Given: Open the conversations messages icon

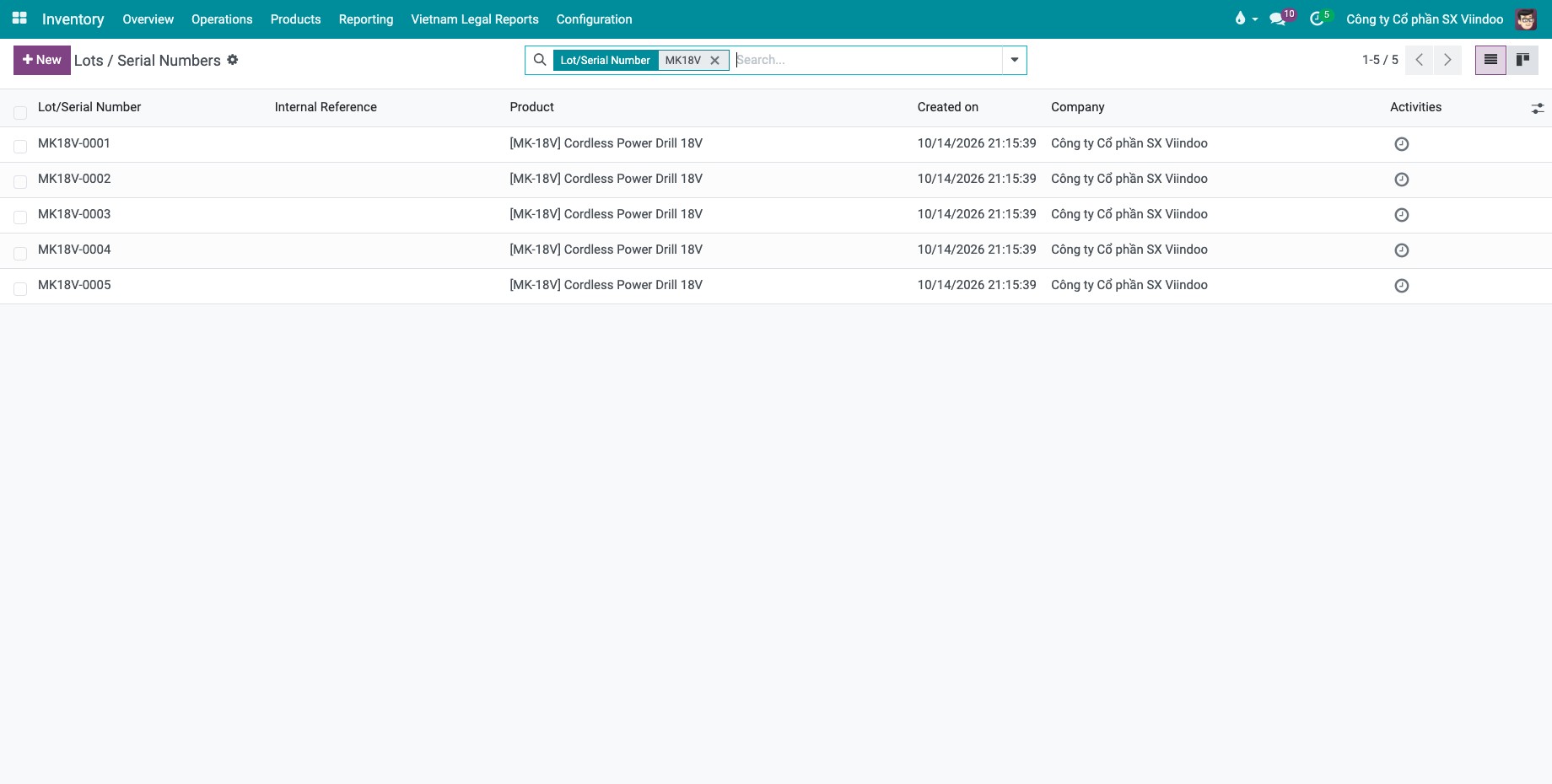Looking at the screenshot, I should coord(1278,19).
